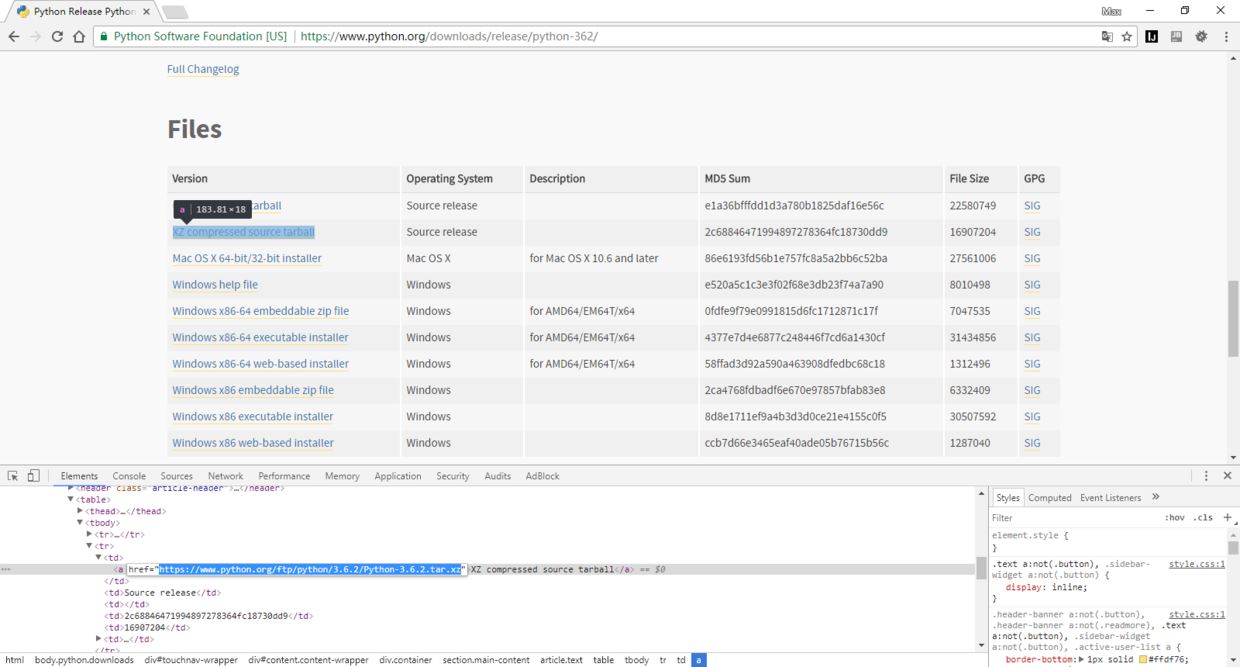Open the AdBlock DevTools tab
This screenshot has height=667, width=1240.
543,476
